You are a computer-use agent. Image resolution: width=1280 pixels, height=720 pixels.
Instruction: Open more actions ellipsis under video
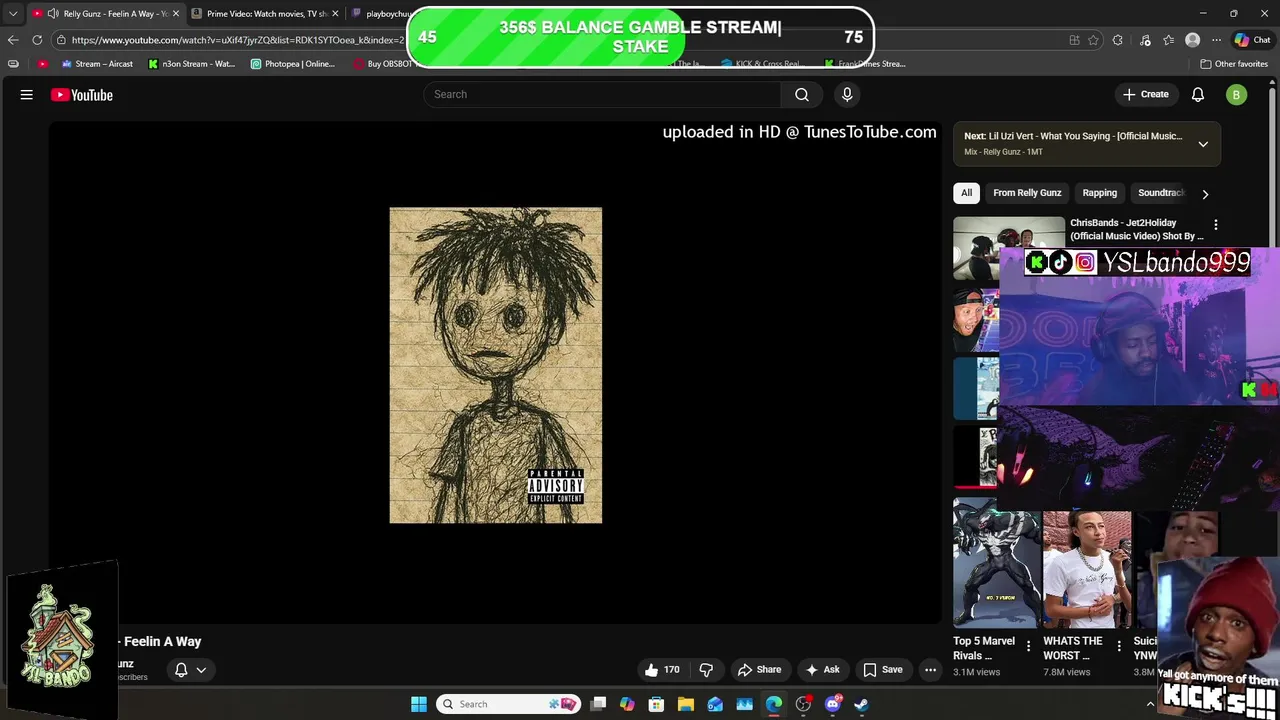click(x=931, y=670)
